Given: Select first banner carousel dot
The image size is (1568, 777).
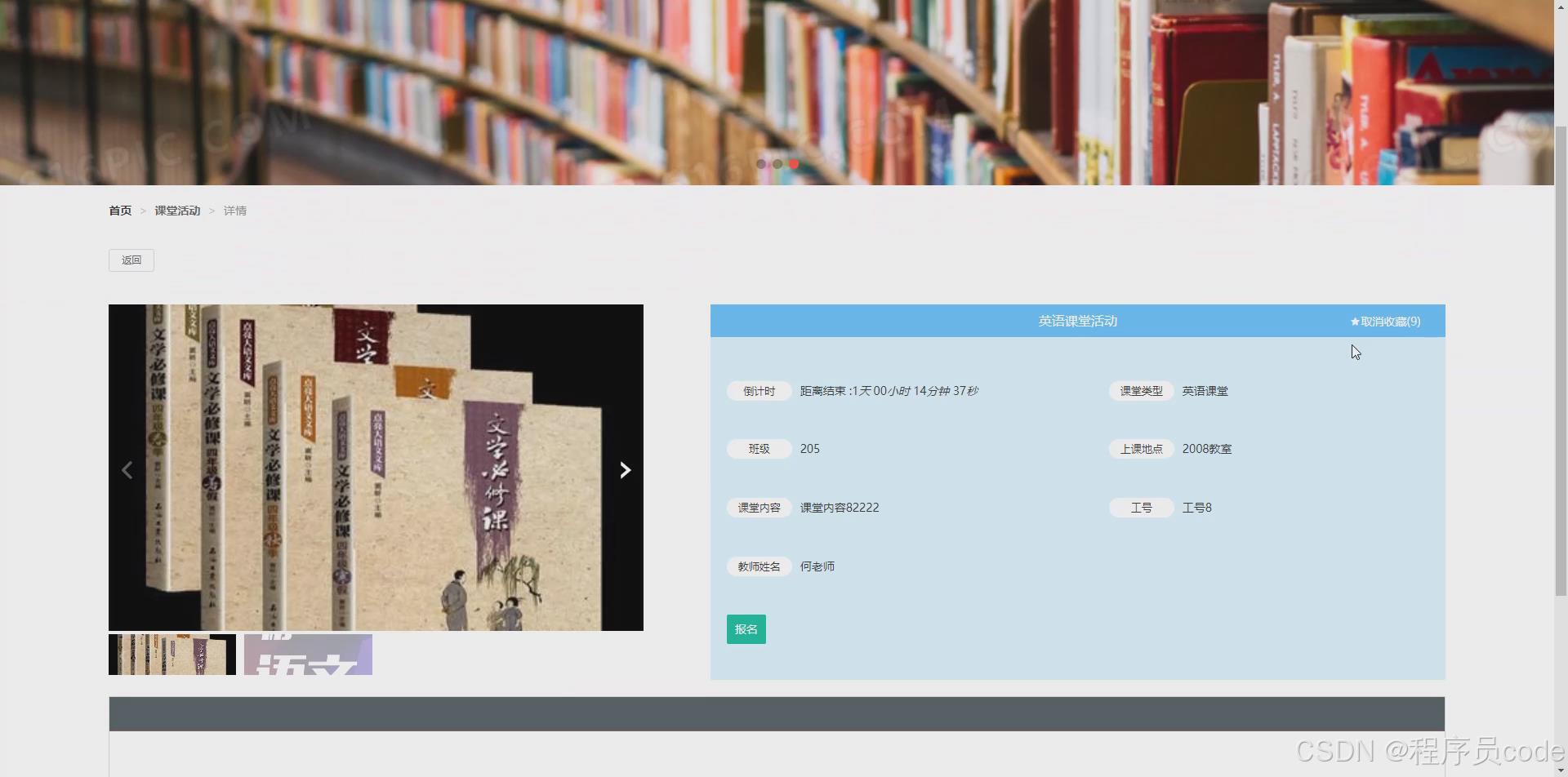Looking at the screenshot, I should (761, 164).
